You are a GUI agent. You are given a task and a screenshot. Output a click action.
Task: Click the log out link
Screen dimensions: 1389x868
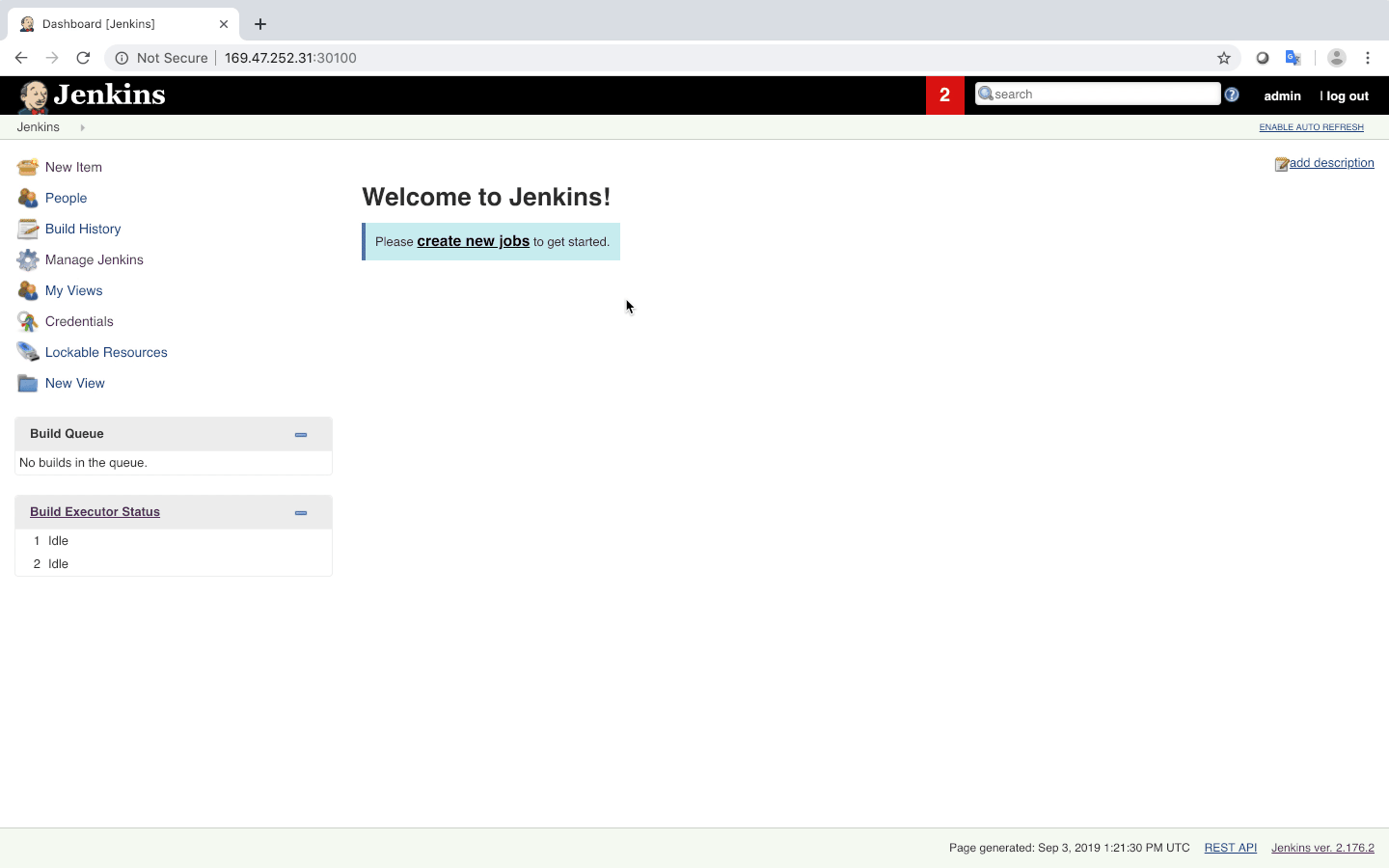(x=1348, y=95)
